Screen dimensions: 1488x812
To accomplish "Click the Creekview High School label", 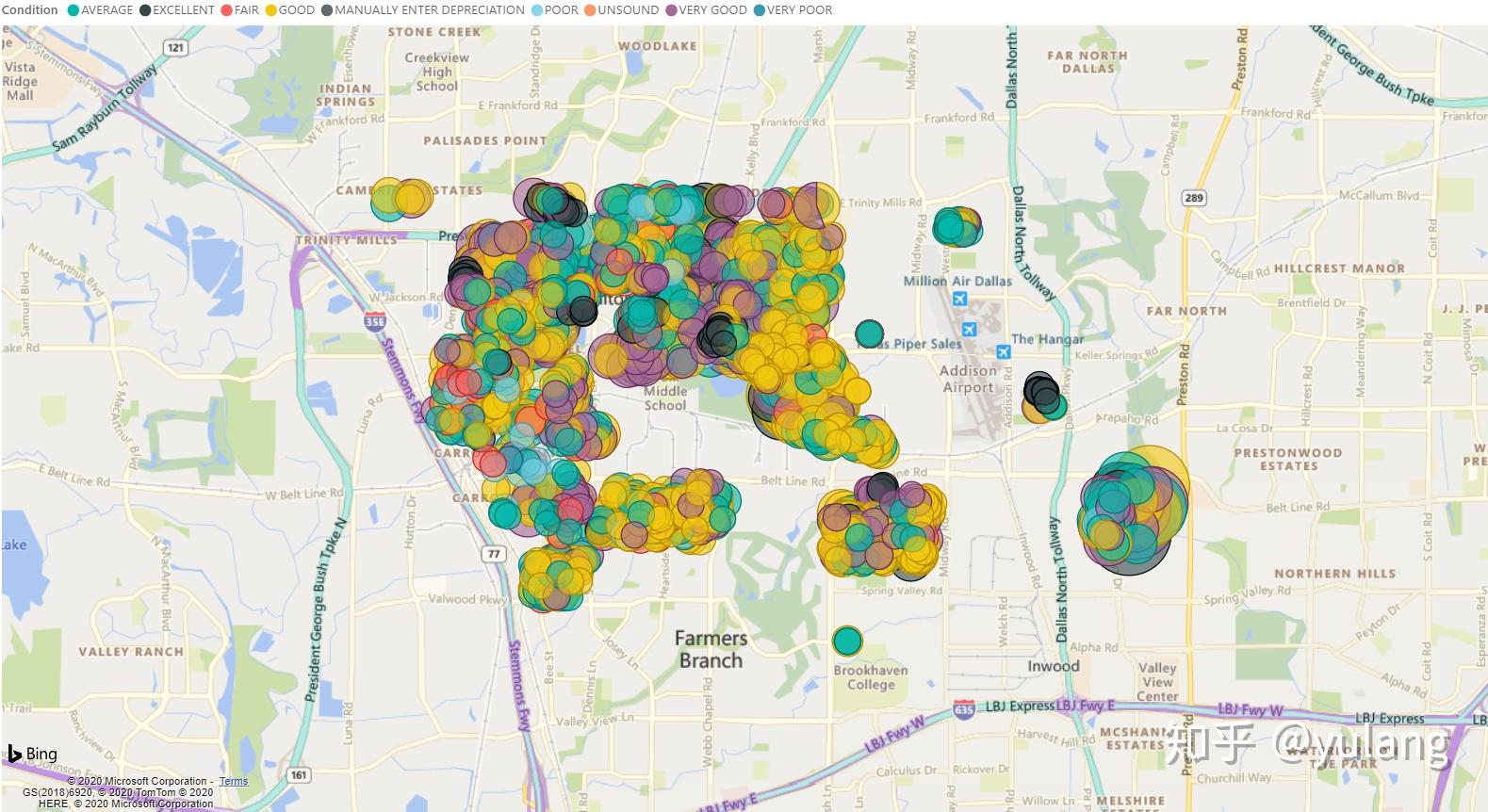I will coord(436,72).
